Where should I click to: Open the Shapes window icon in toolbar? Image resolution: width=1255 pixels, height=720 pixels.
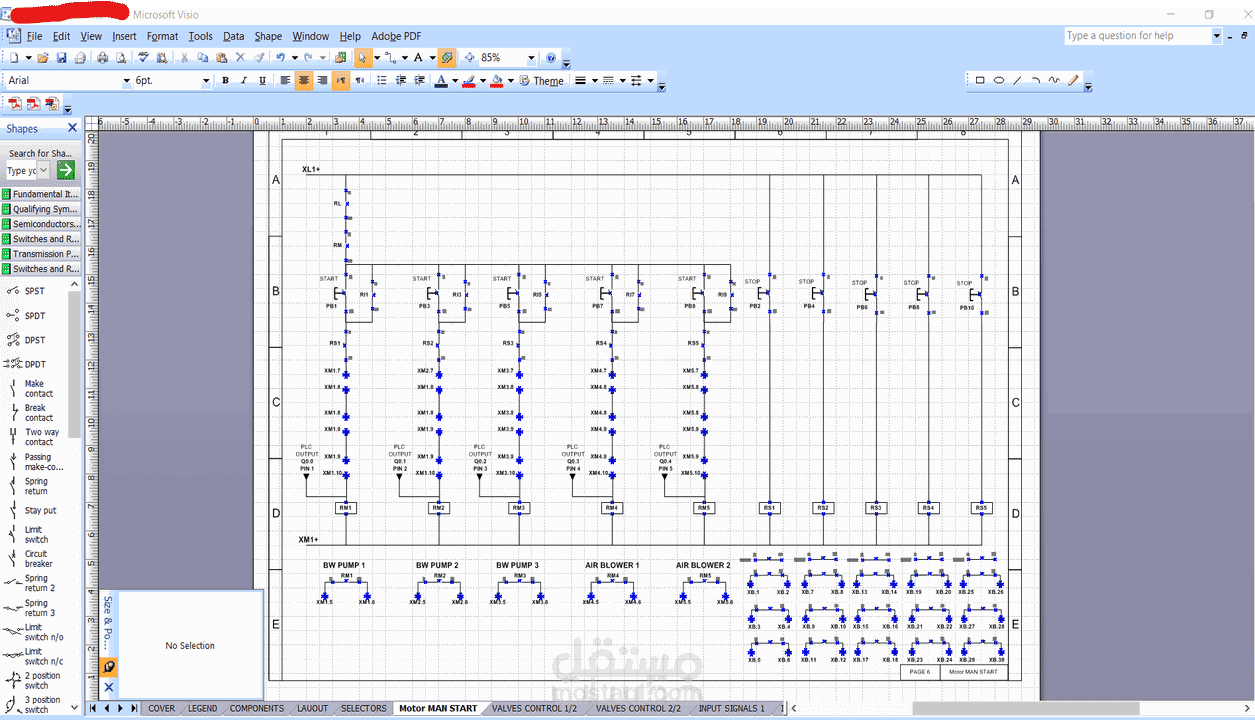tap(341, 57)
